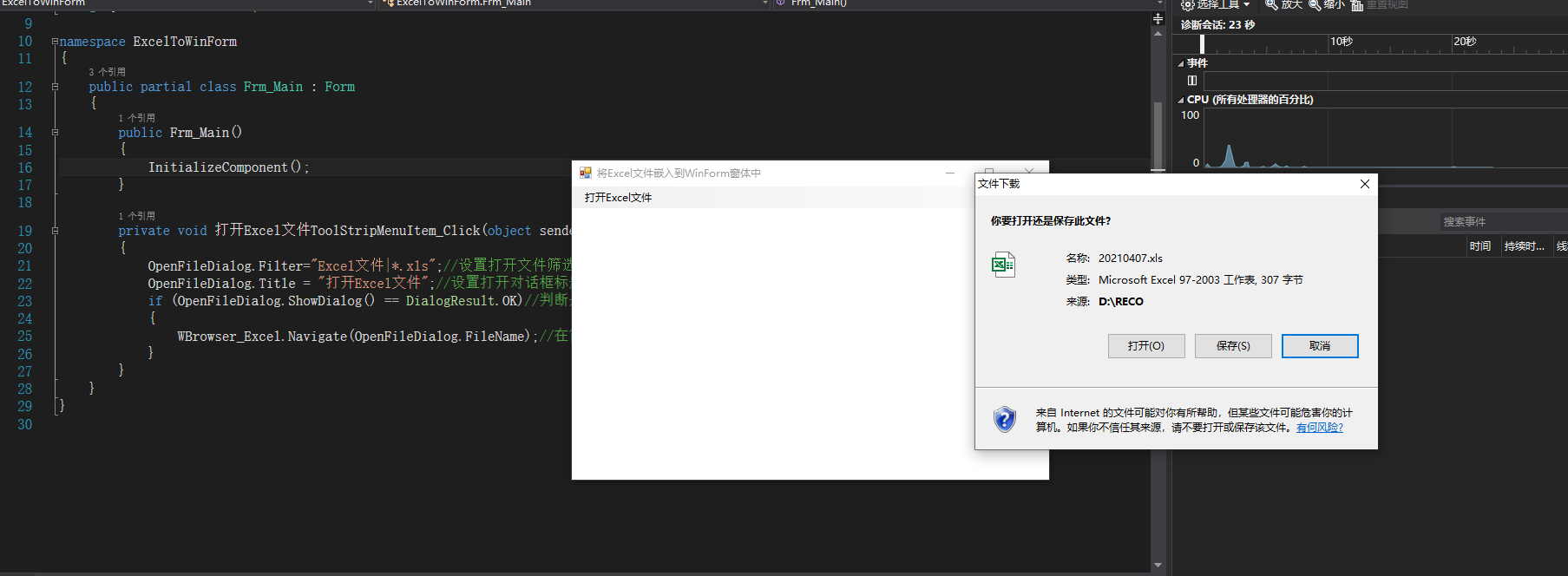This screenshot has height=576, width=1568.
Task: Close the 文件下载 dialog with its X
Action: (x=1365, y=184)
